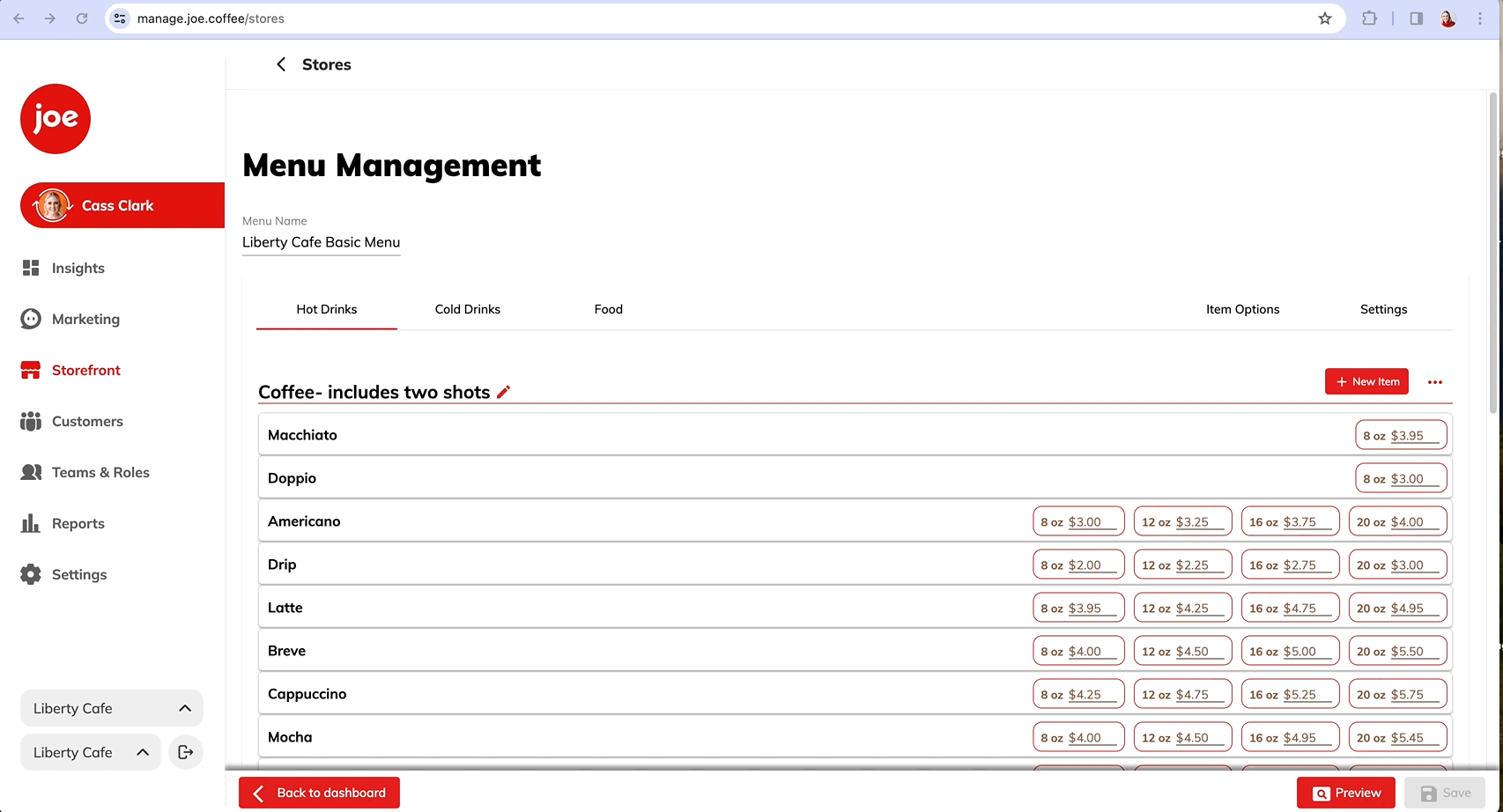Open the Item Options tab
The height and width of the screenshot is (812, 1503).
(x=1242, y=309)
